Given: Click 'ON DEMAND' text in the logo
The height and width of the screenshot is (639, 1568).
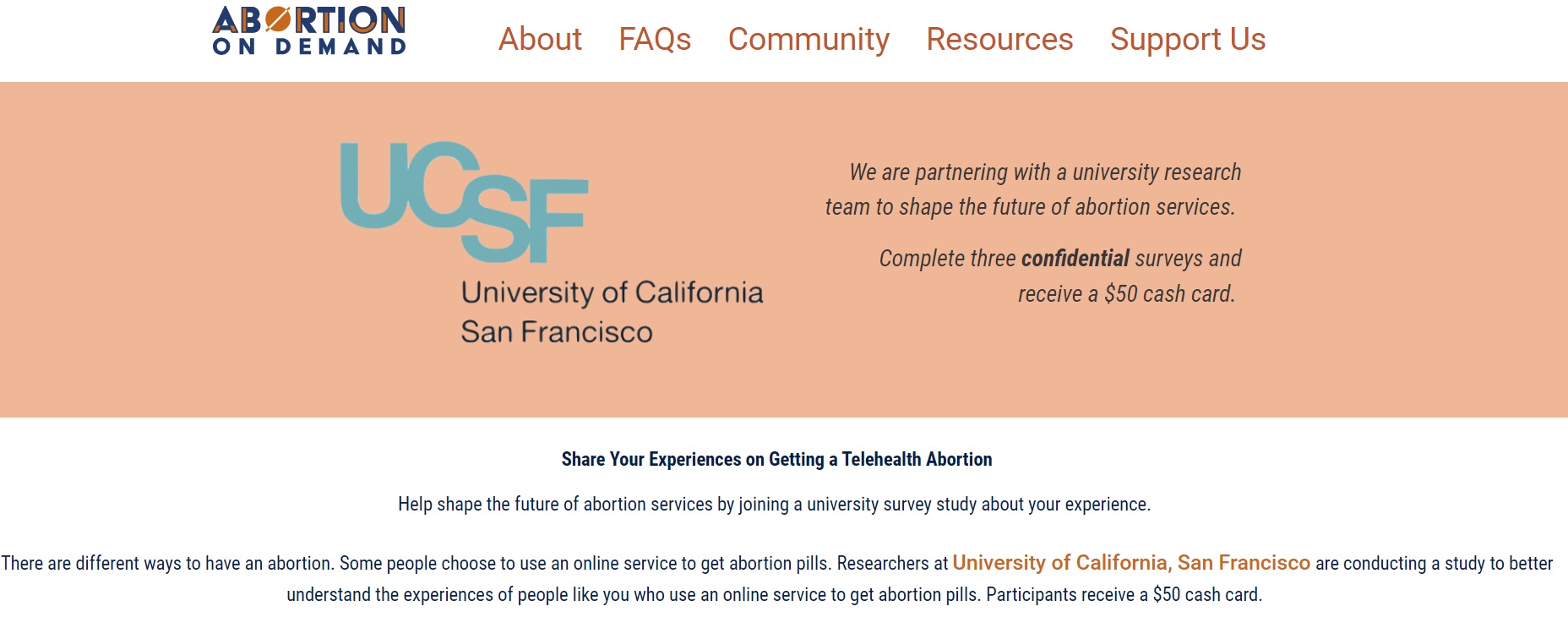Looking at the screenshot, I should pos(309,46).
